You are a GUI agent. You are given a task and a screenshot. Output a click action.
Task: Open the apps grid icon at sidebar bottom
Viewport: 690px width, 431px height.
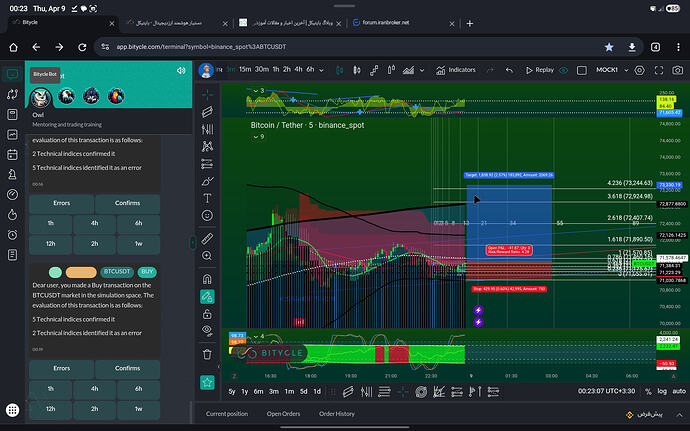[x=12, y=410]
